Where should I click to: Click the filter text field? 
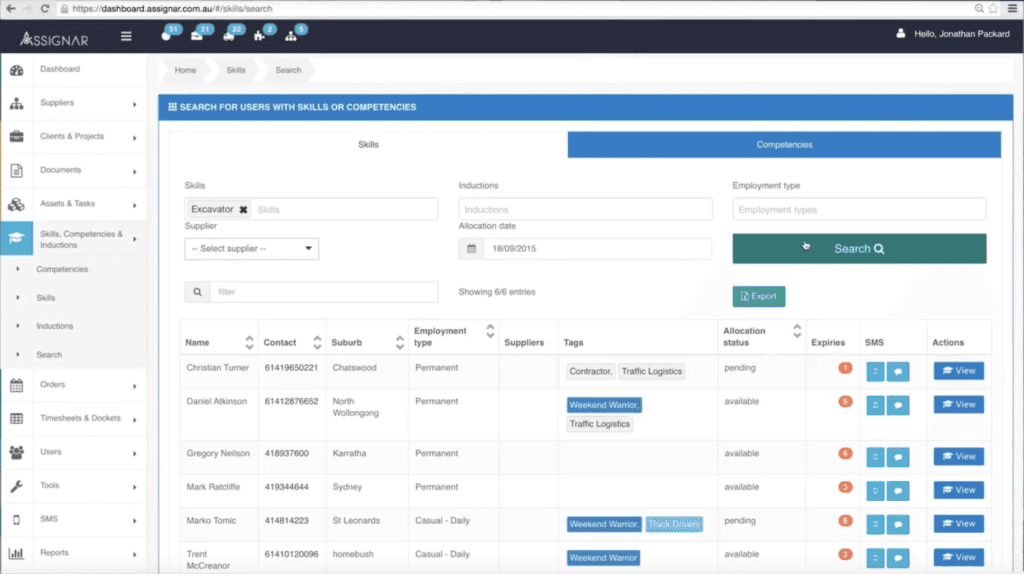click(324, 292)
